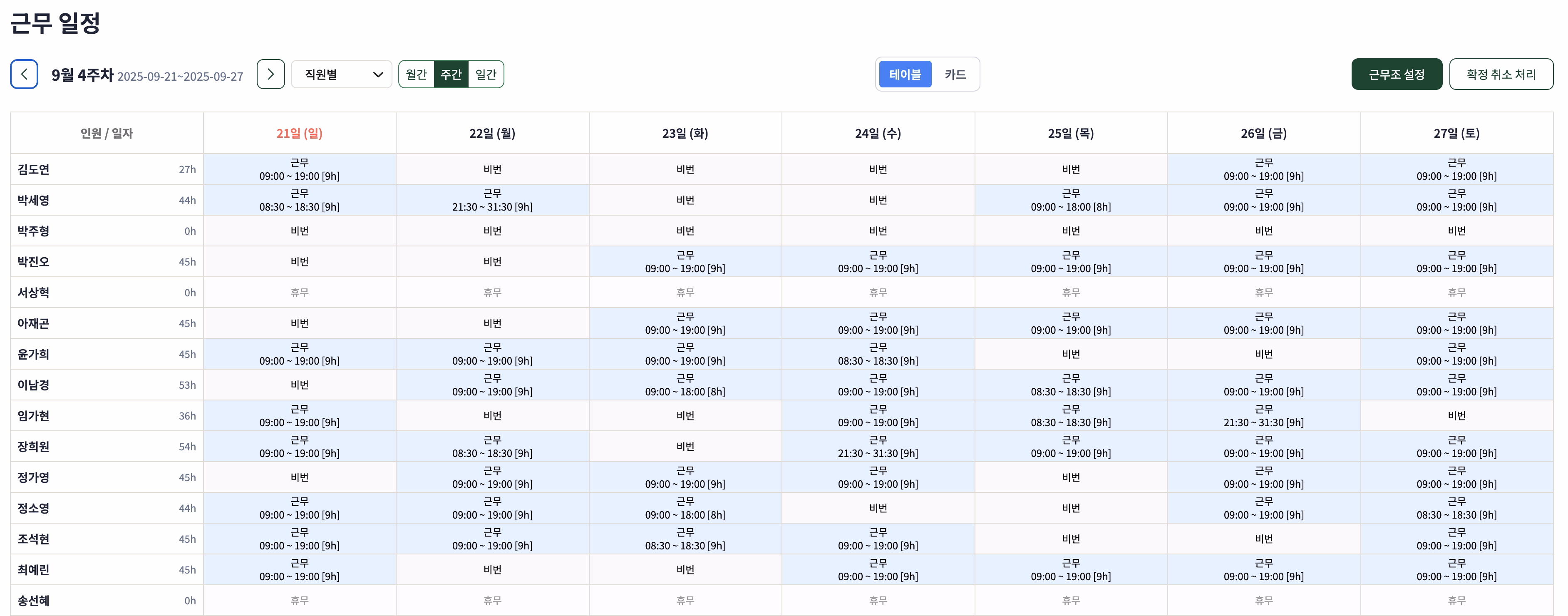Screen dimensions: 1568x616
Task: Switch to 월간 view
Action: click(417, 74)
